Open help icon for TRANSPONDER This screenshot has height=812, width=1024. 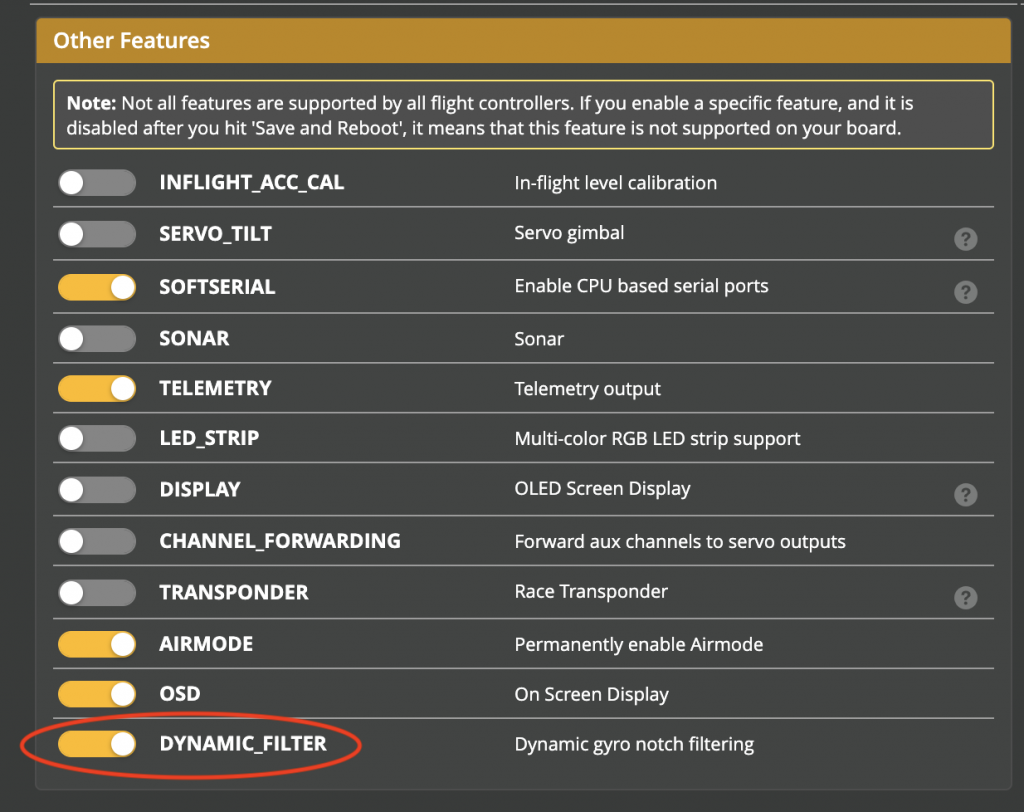point(965,598)
